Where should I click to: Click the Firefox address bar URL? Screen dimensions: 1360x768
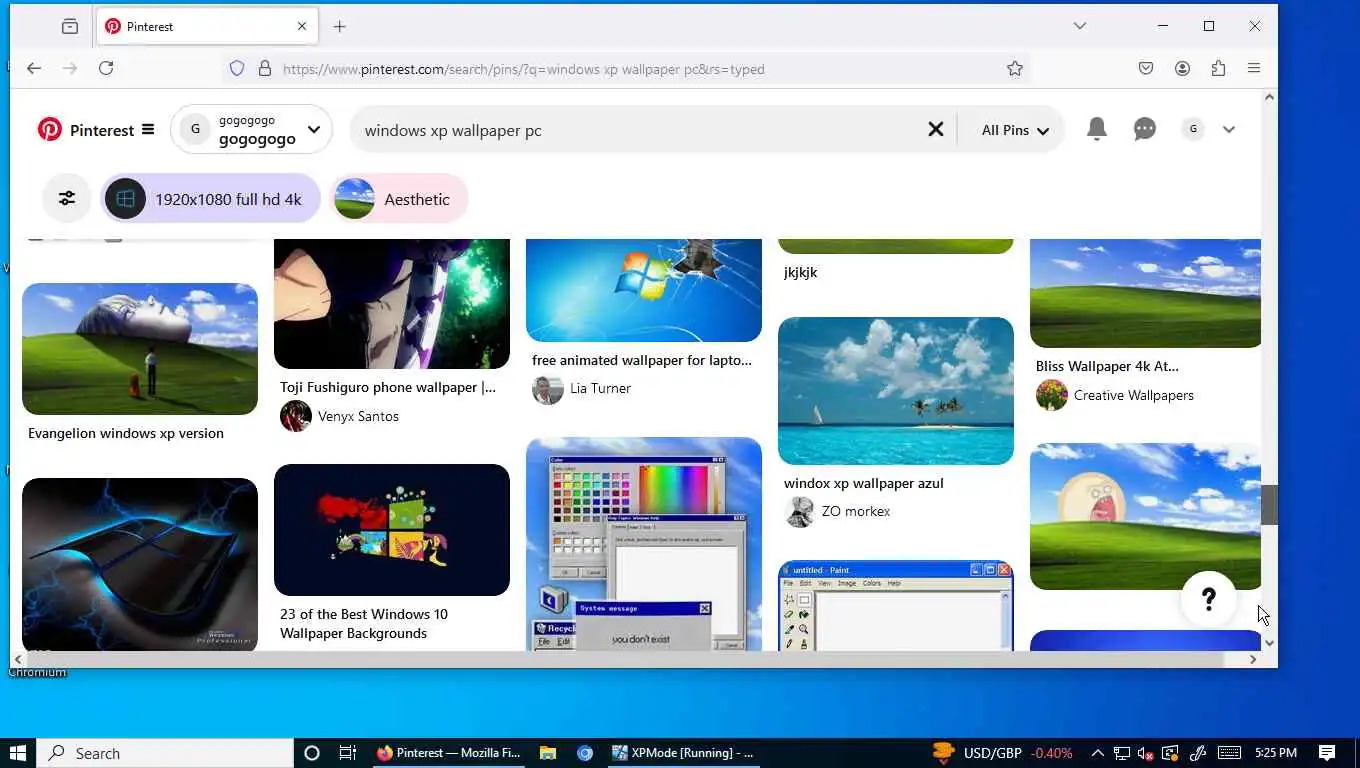point(524,69)
